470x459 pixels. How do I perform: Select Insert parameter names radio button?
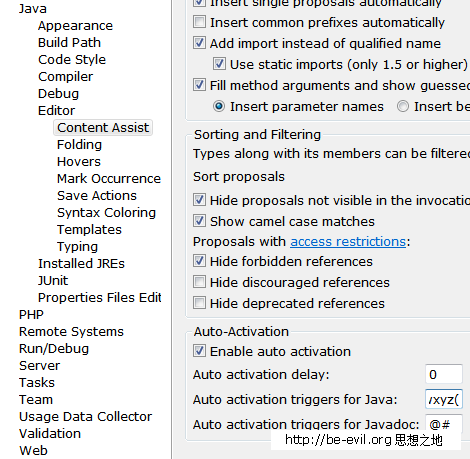pyautogui.click(x=219, y=107)
